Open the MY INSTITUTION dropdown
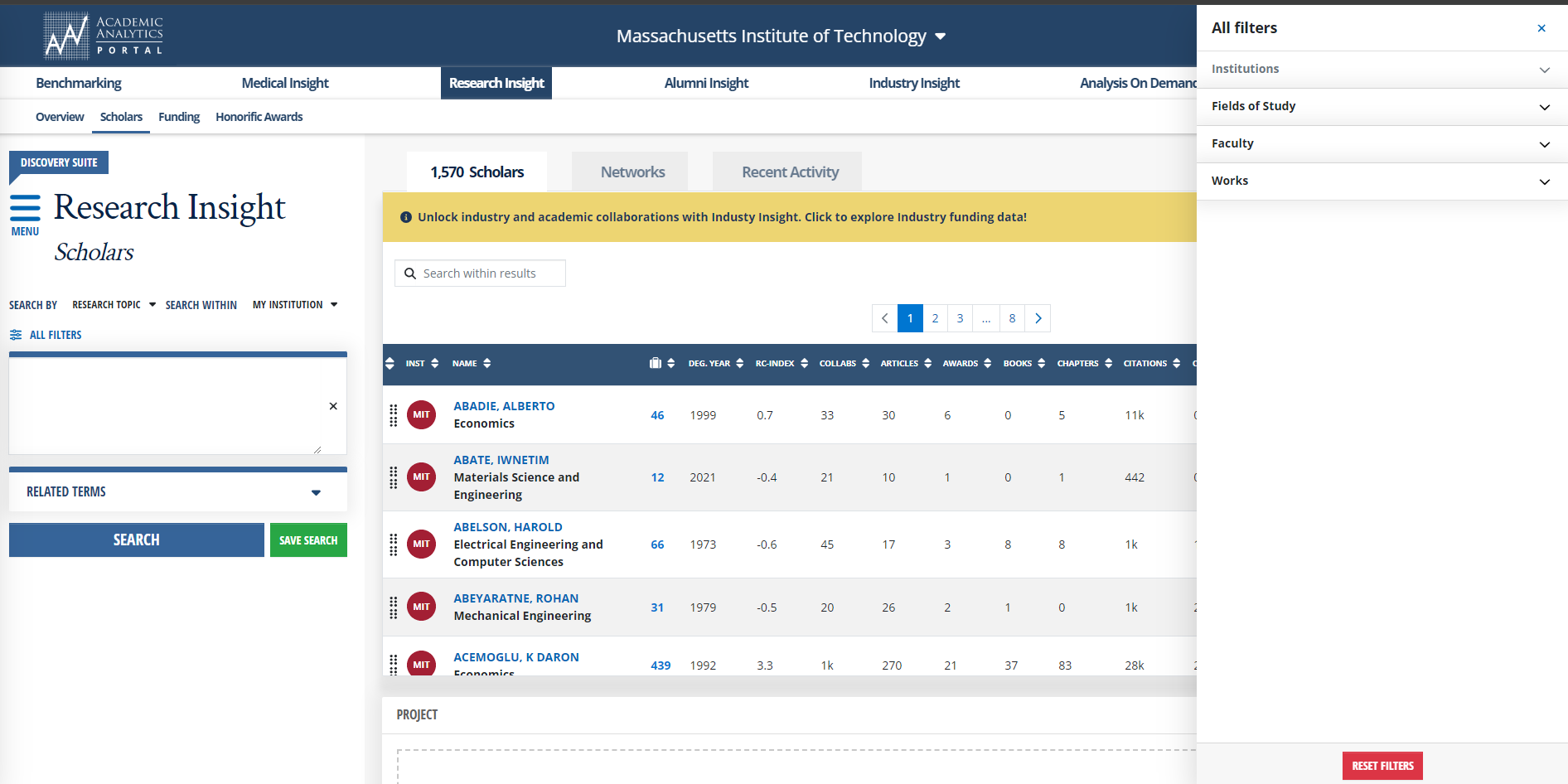Screen dimensions: 1568x784 [x=295, y=305]
